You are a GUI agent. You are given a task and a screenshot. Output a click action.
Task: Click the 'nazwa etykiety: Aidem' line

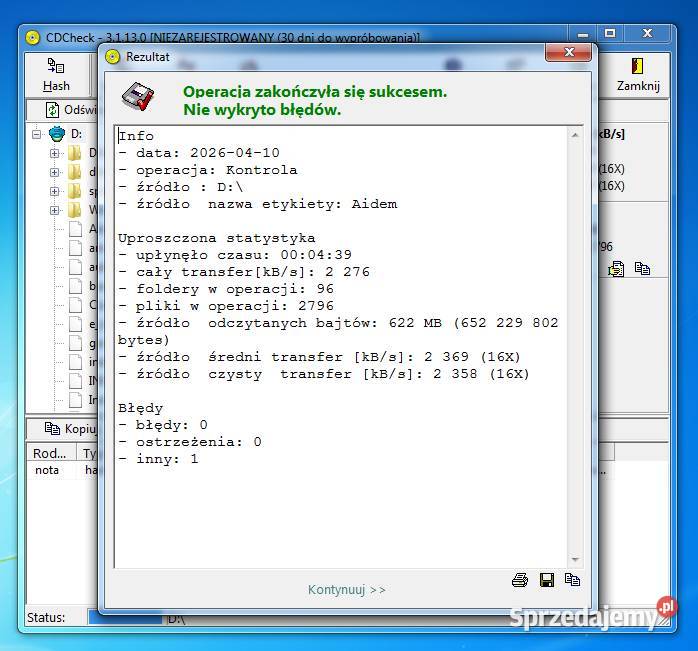[x=258, y=204]
